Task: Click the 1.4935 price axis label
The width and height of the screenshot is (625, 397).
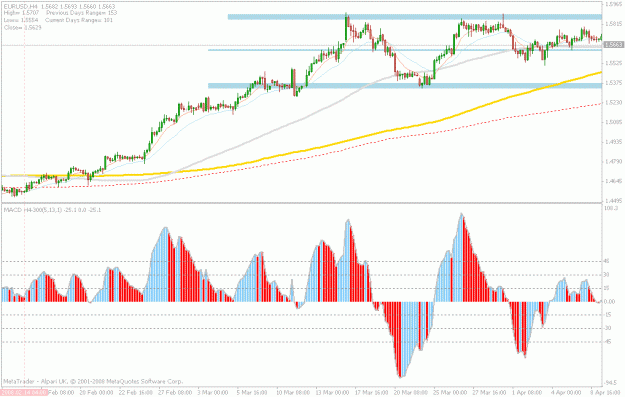Action: 613,142
